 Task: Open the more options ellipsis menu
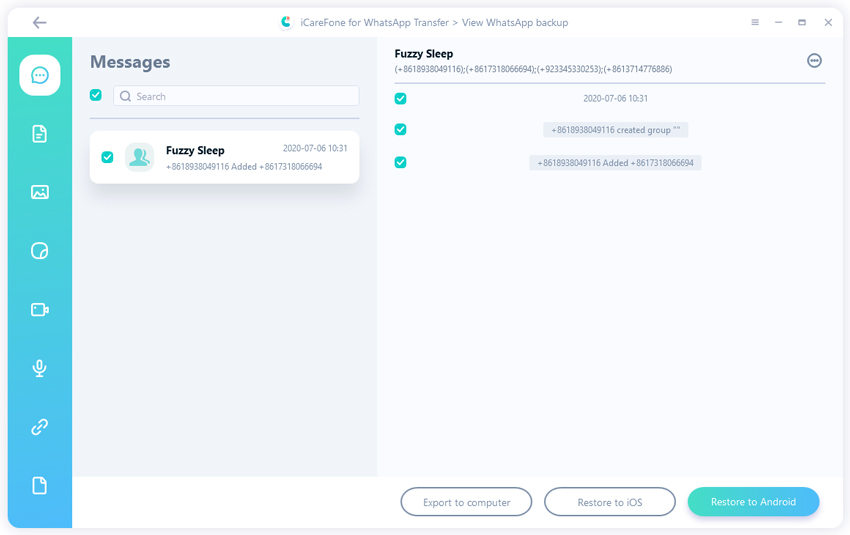(814, 61)
